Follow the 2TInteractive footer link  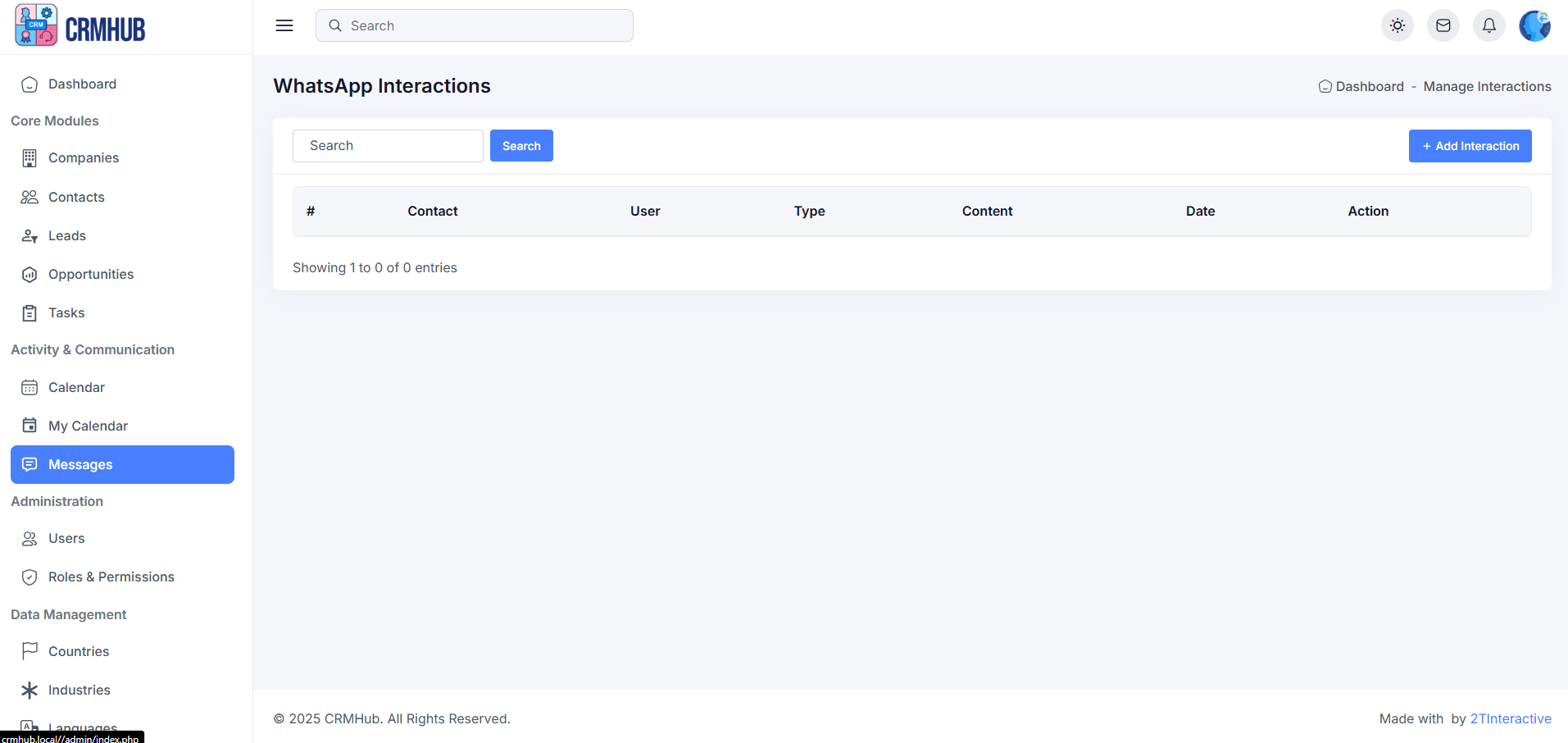(1510, 718)
